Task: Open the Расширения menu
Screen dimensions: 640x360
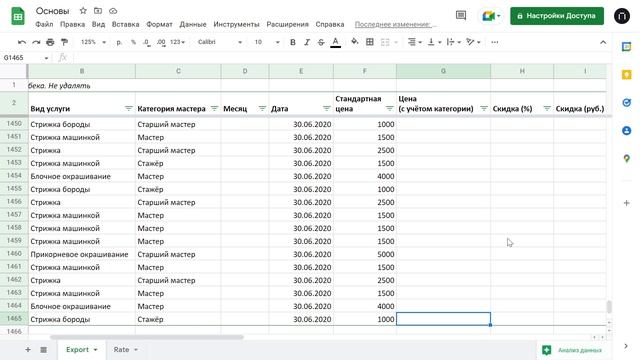Action: coord(287,24)
